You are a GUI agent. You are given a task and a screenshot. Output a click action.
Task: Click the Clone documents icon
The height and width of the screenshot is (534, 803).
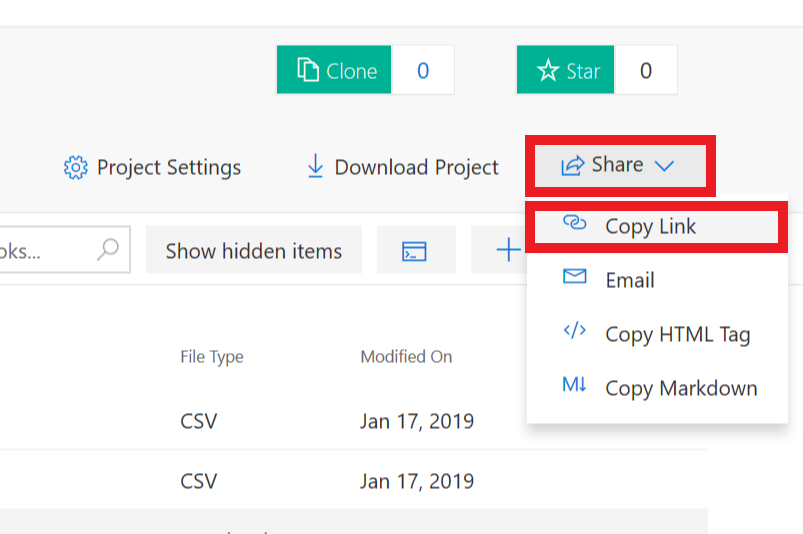308,70
